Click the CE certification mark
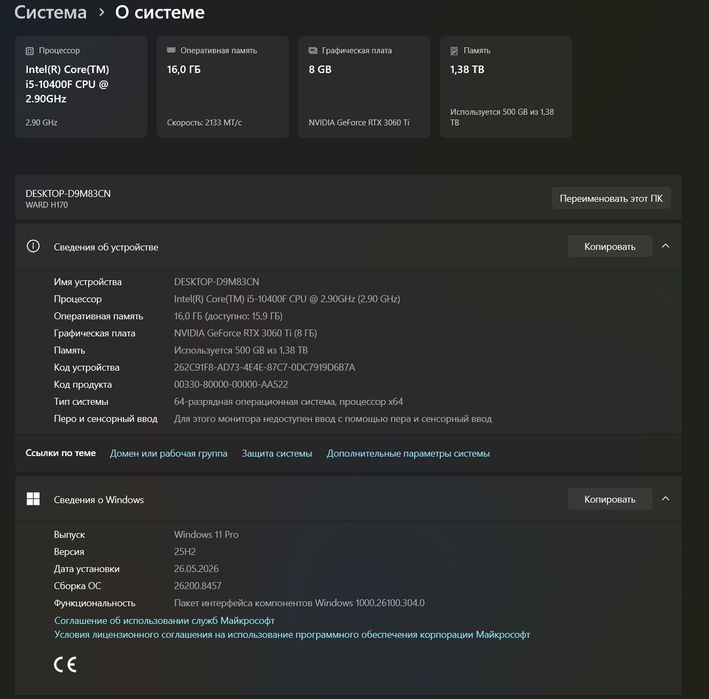The height and width of the screenshot is (699, 709). [65, 665]
